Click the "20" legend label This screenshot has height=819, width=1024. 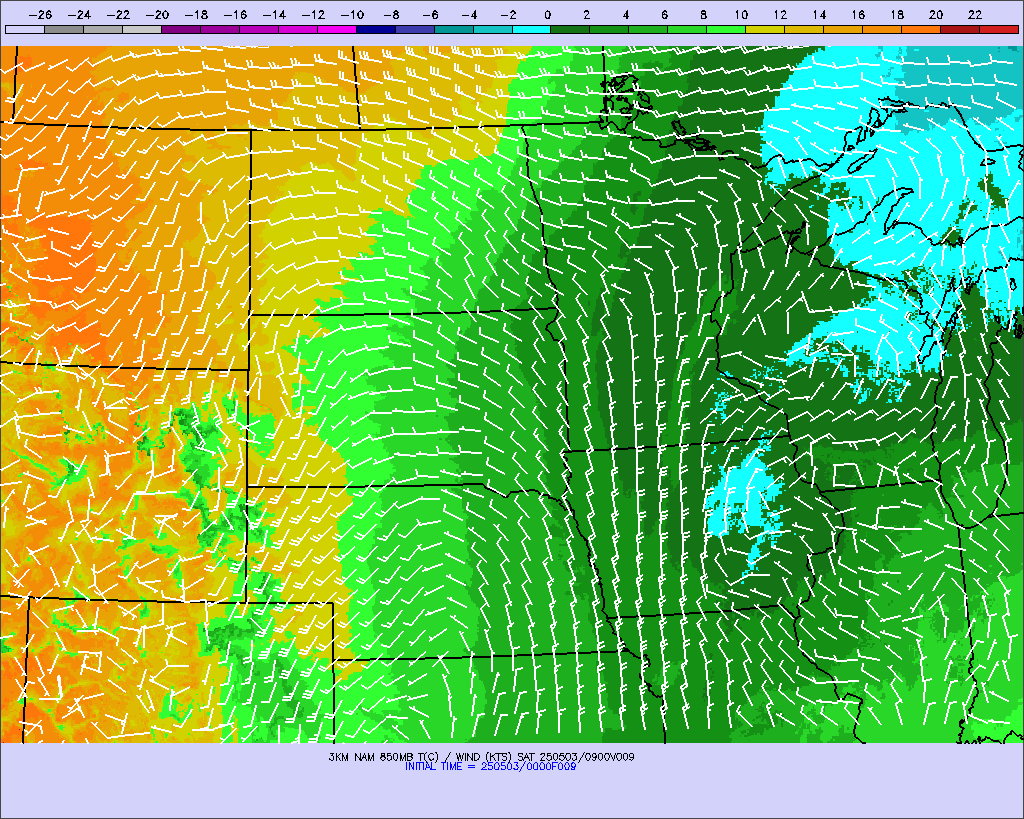tap(936, 15)
